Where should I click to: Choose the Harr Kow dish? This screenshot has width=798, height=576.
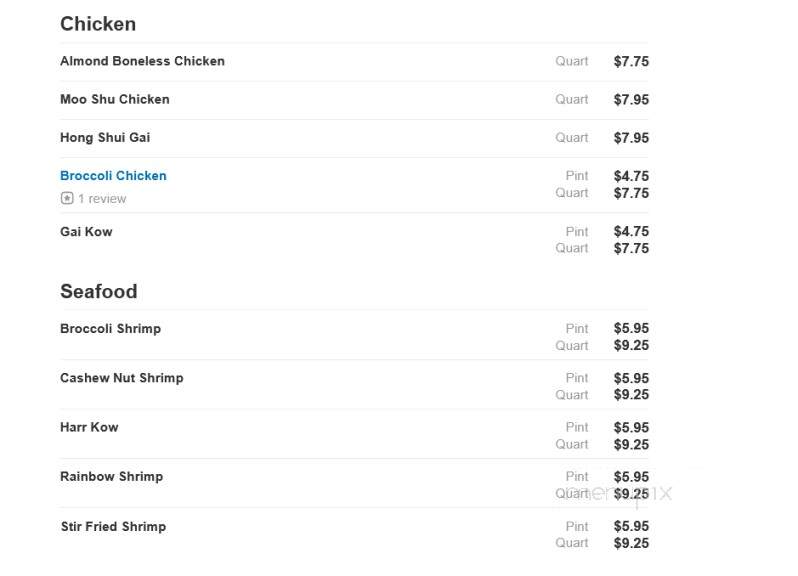click(x=89, y=427)
